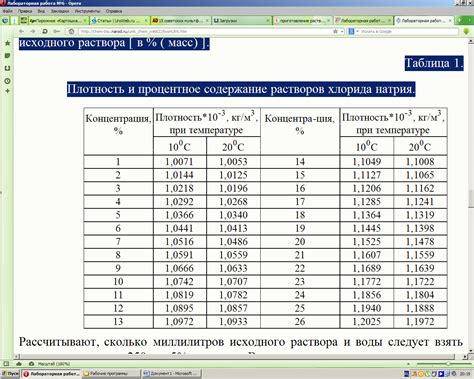The width and height of the screenshot is (474, 379).
Task: Click the green download arrow icon
Action: tap(466, 32)
